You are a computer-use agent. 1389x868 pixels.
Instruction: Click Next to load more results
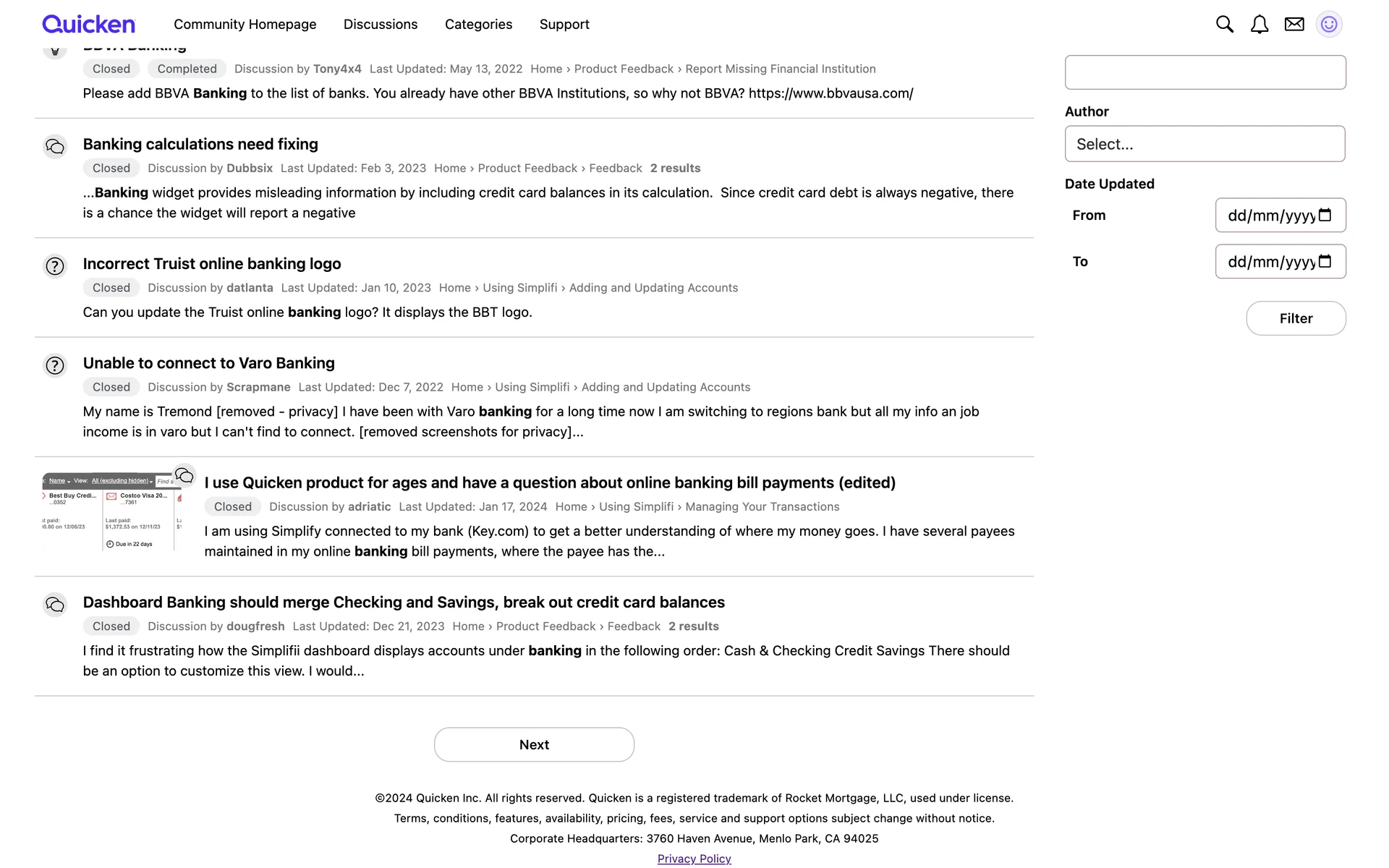[x=534, y=744]
